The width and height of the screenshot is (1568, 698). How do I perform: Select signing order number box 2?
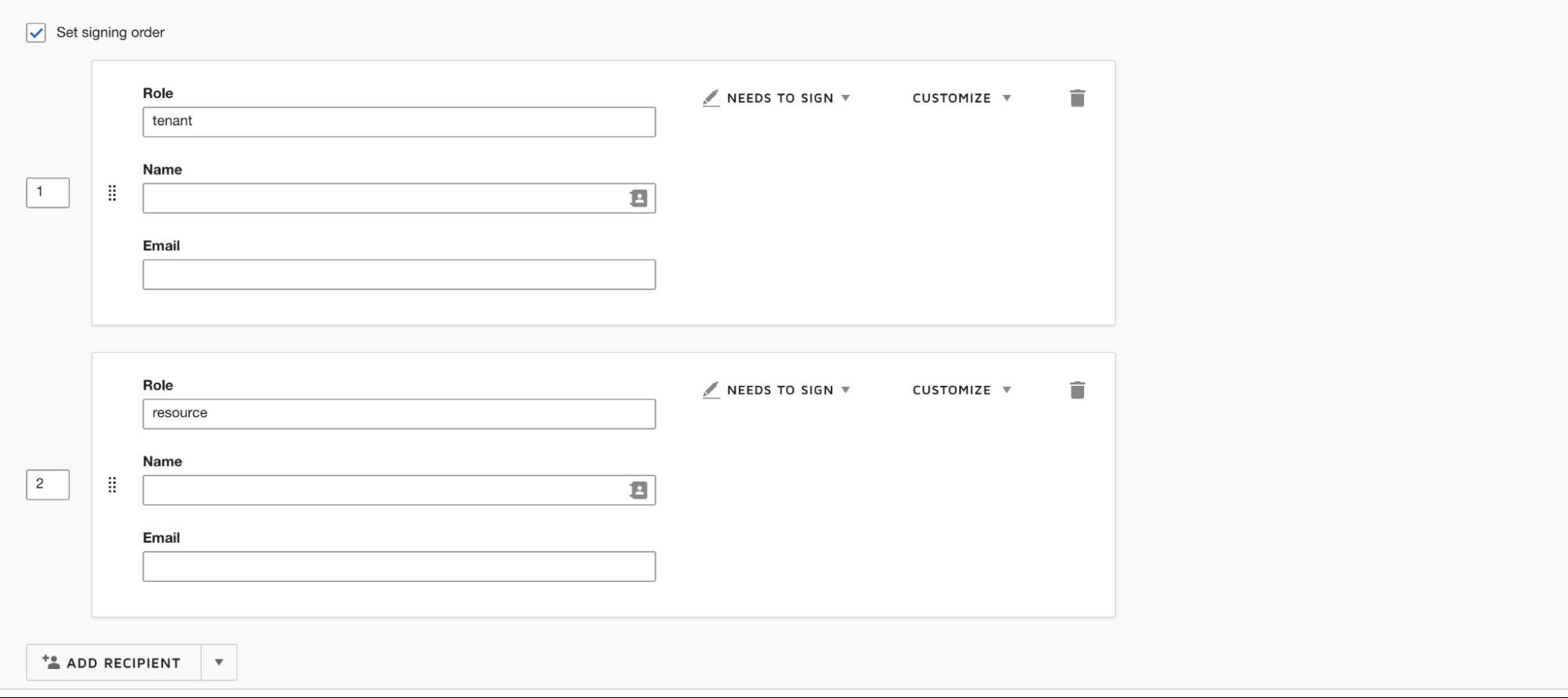tap(48, 485)
